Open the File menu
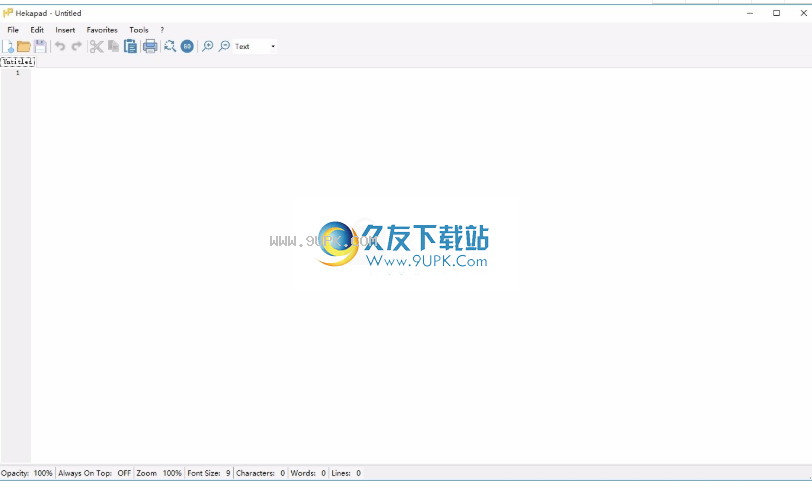 pyautogui.click(x=13, y=30)
